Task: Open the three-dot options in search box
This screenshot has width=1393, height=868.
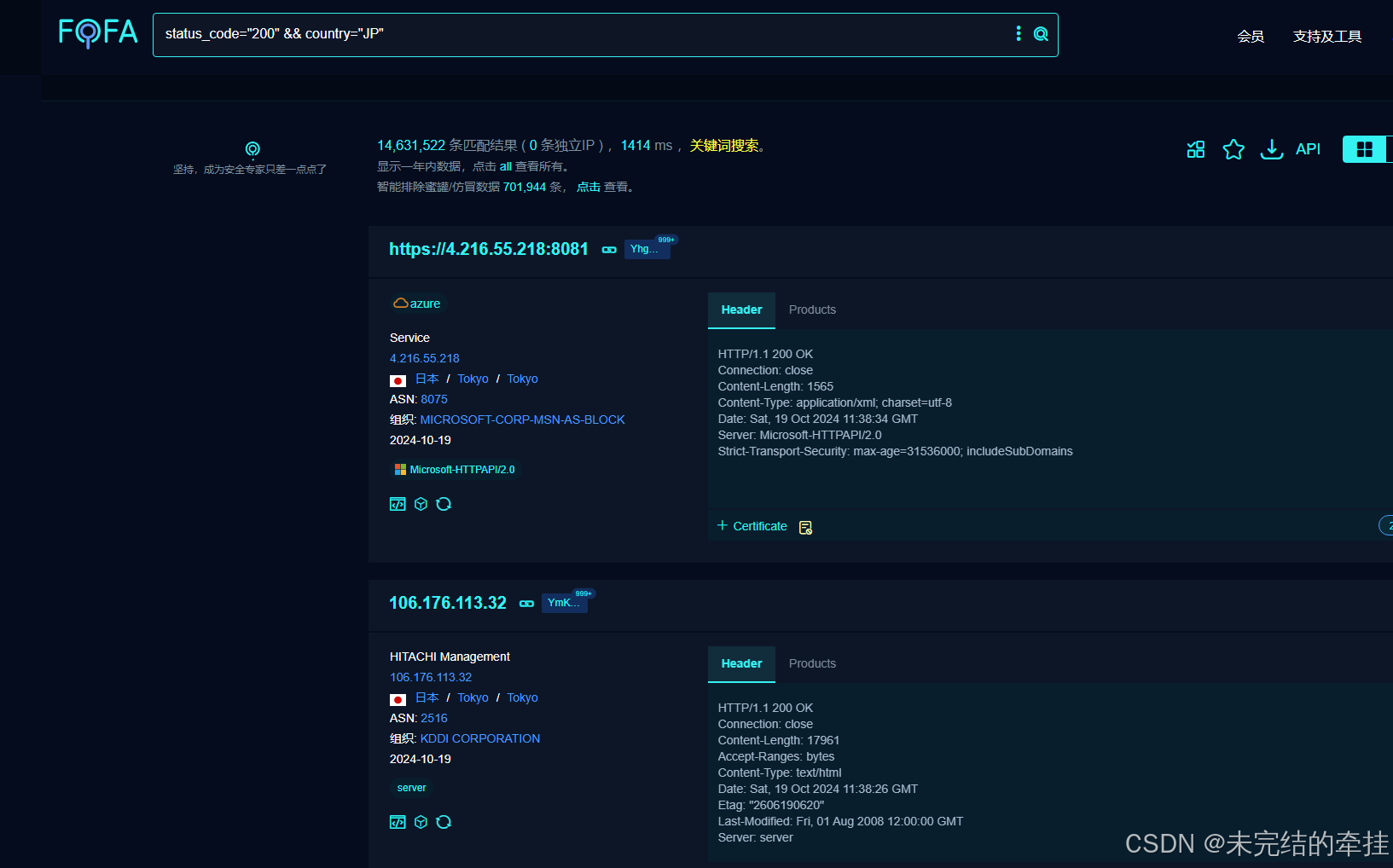Action: coord(1018,33)
